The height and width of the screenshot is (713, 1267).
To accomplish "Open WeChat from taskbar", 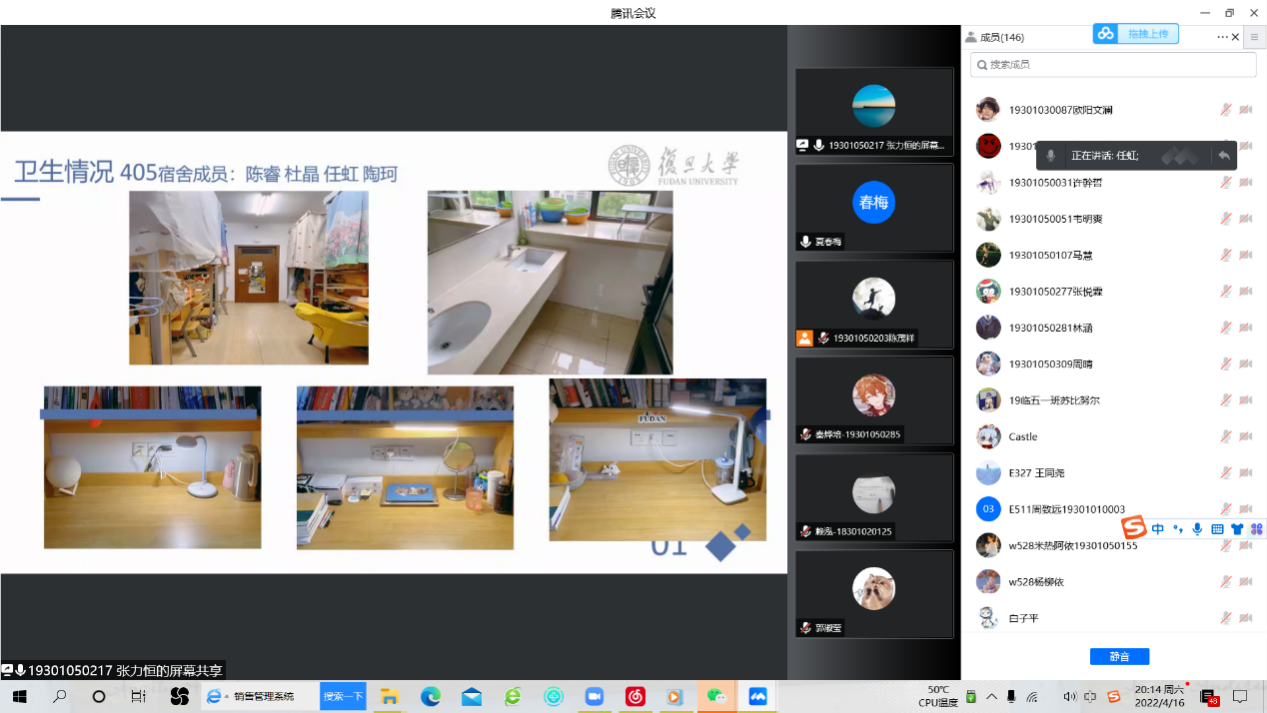I will tap(716, 696).
